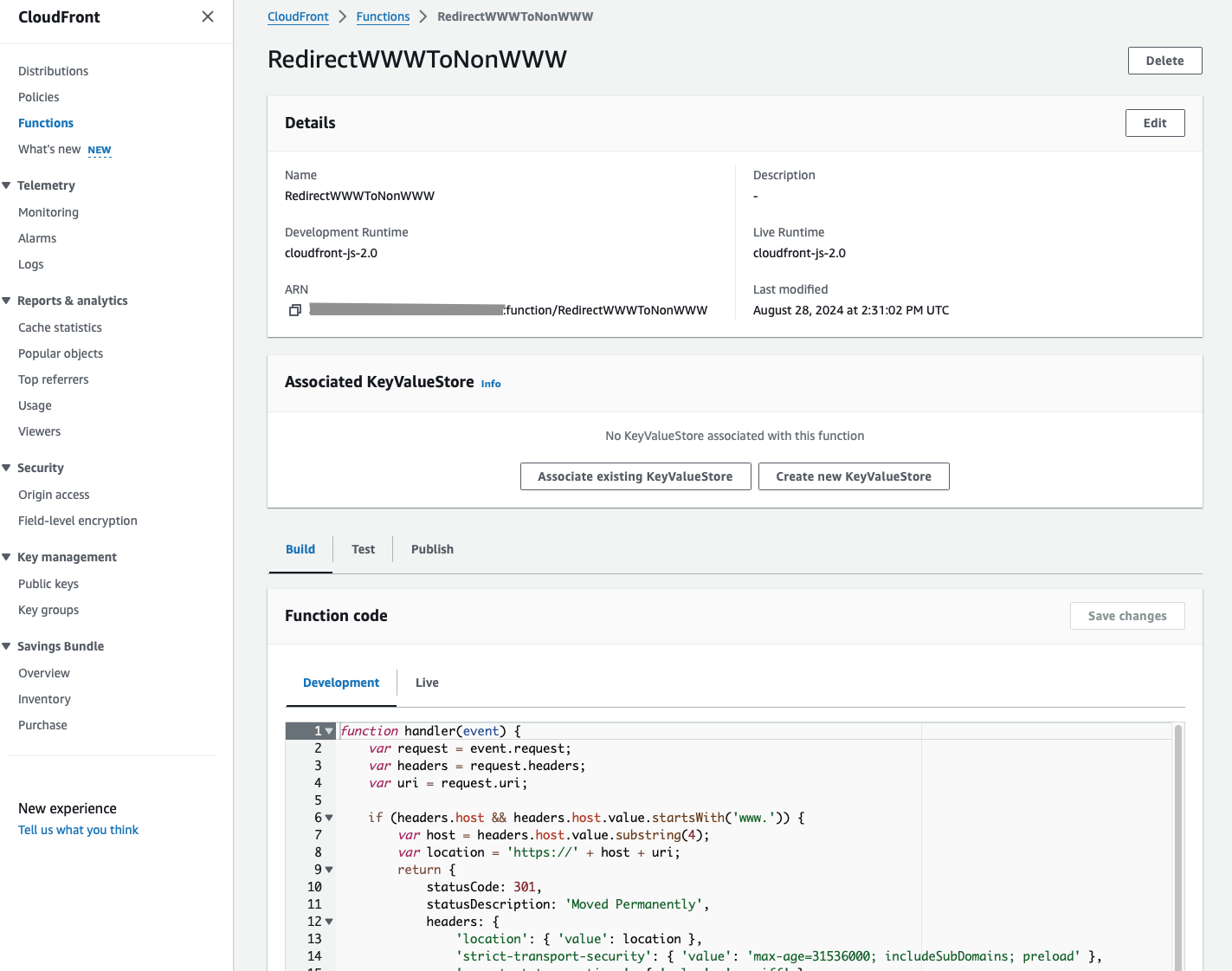Click the Last modified date value
1232x971 pixels.
(851, 310)
